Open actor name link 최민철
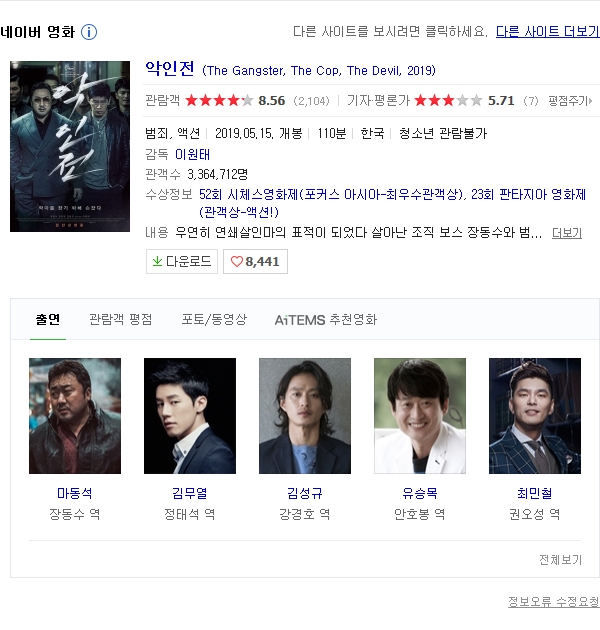 [534, 493]
